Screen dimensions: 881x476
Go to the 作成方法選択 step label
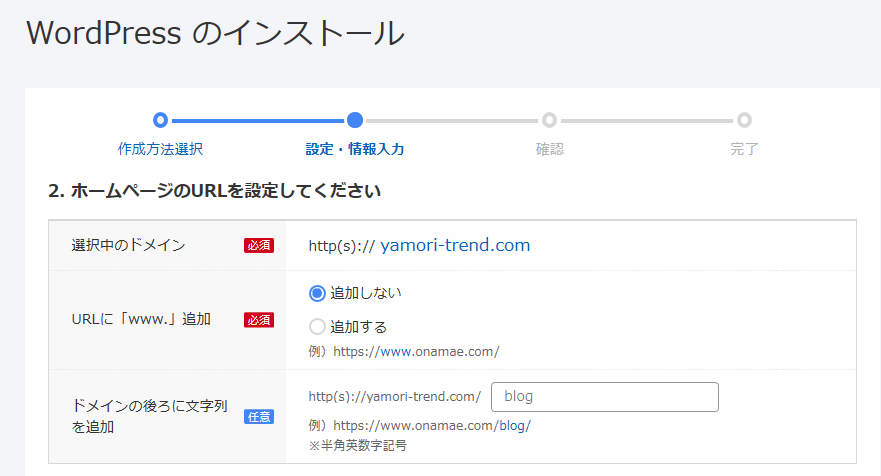point(160,149)
